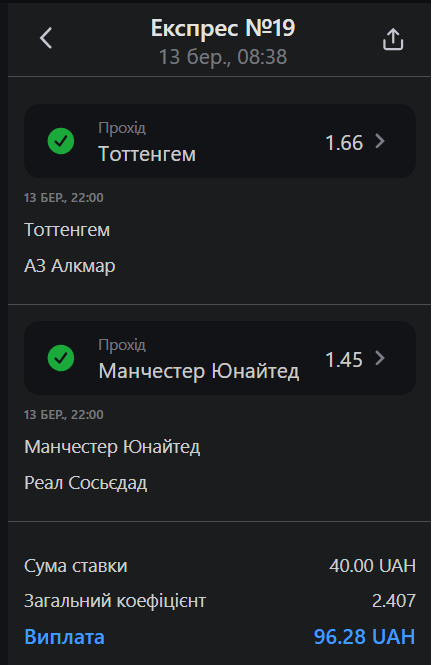The height and width of the screenshot is (665, 432).
Task: Expand Манчестер Юнайтед bet chevron arrow
Action: 380,358
